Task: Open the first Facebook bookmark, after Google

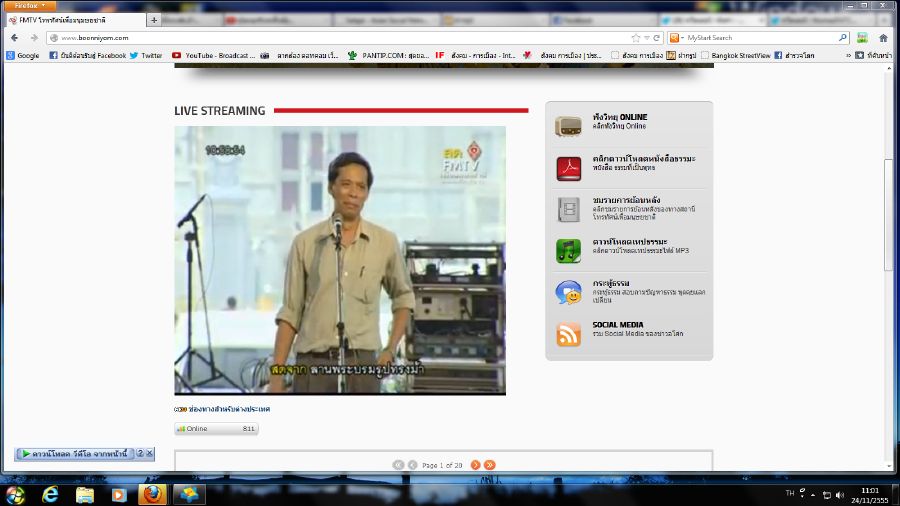Action: coord(87,56)
